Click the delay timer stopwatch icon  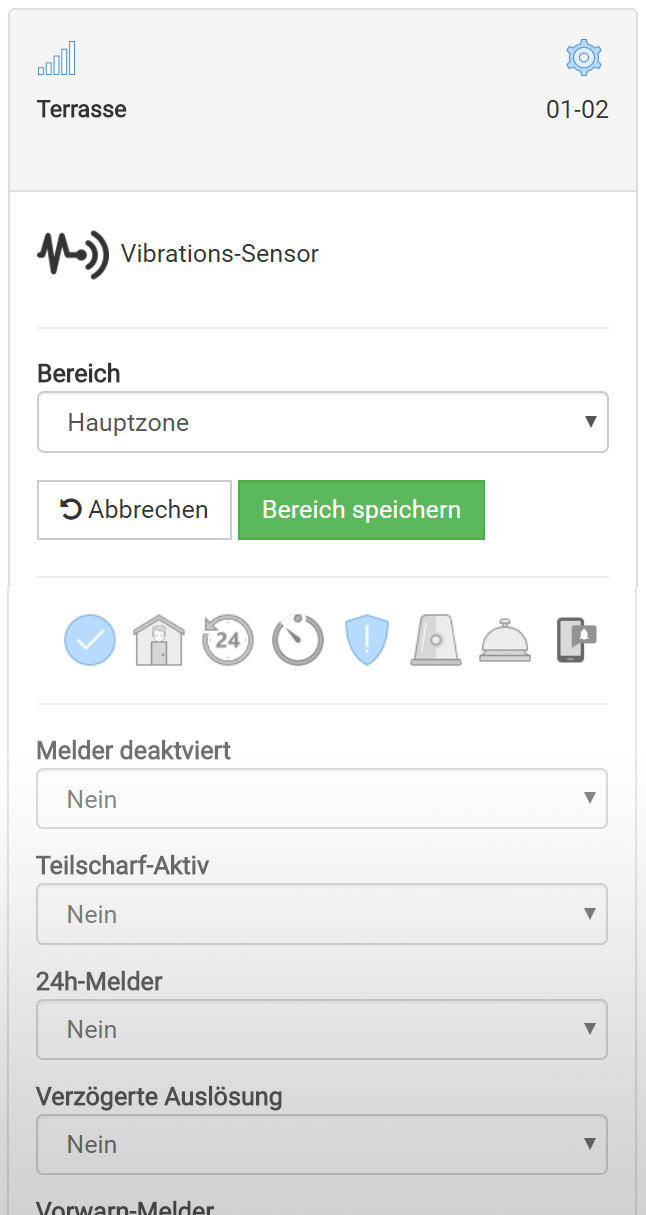point(298,640)
